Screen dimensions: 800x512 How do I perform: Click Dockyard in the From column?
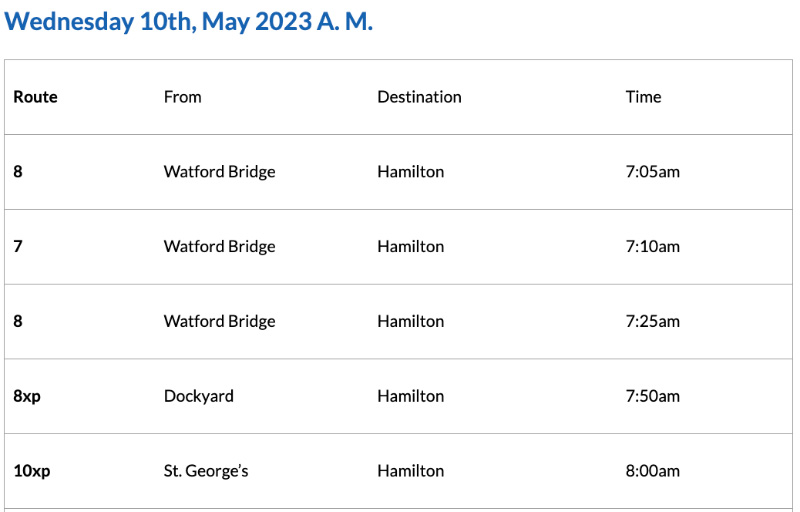click(198, 396)
